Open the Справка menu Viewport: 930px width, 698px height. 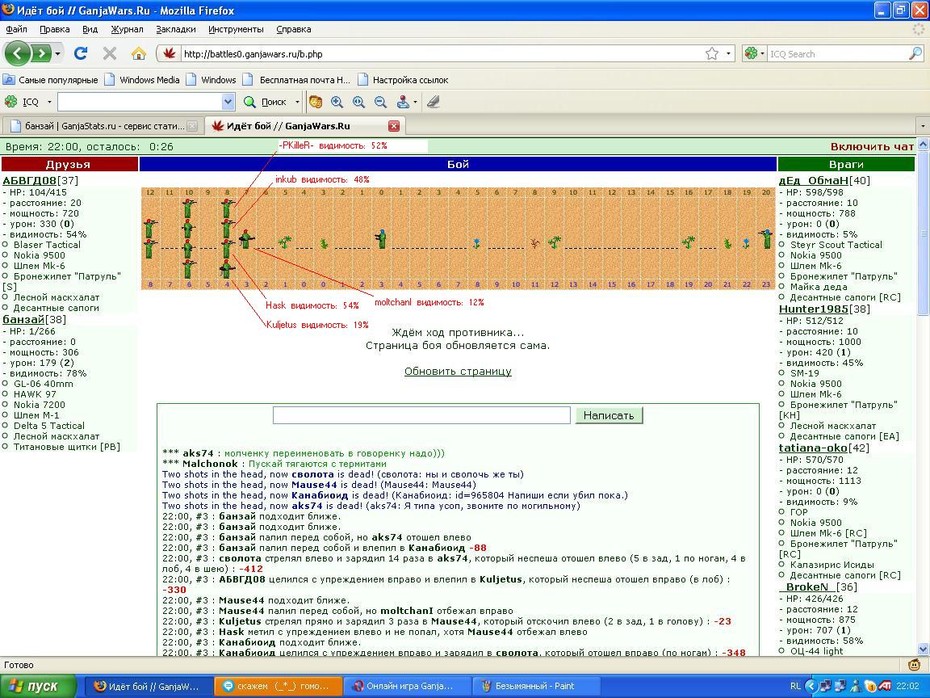[294, 29]
